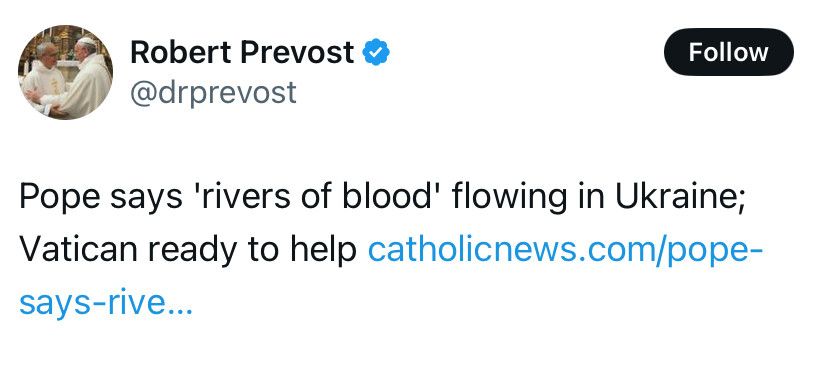This screenshot has height=365, width=828.
Task: Click the tweet's first line about Ukraine
Action: (382, 197)
